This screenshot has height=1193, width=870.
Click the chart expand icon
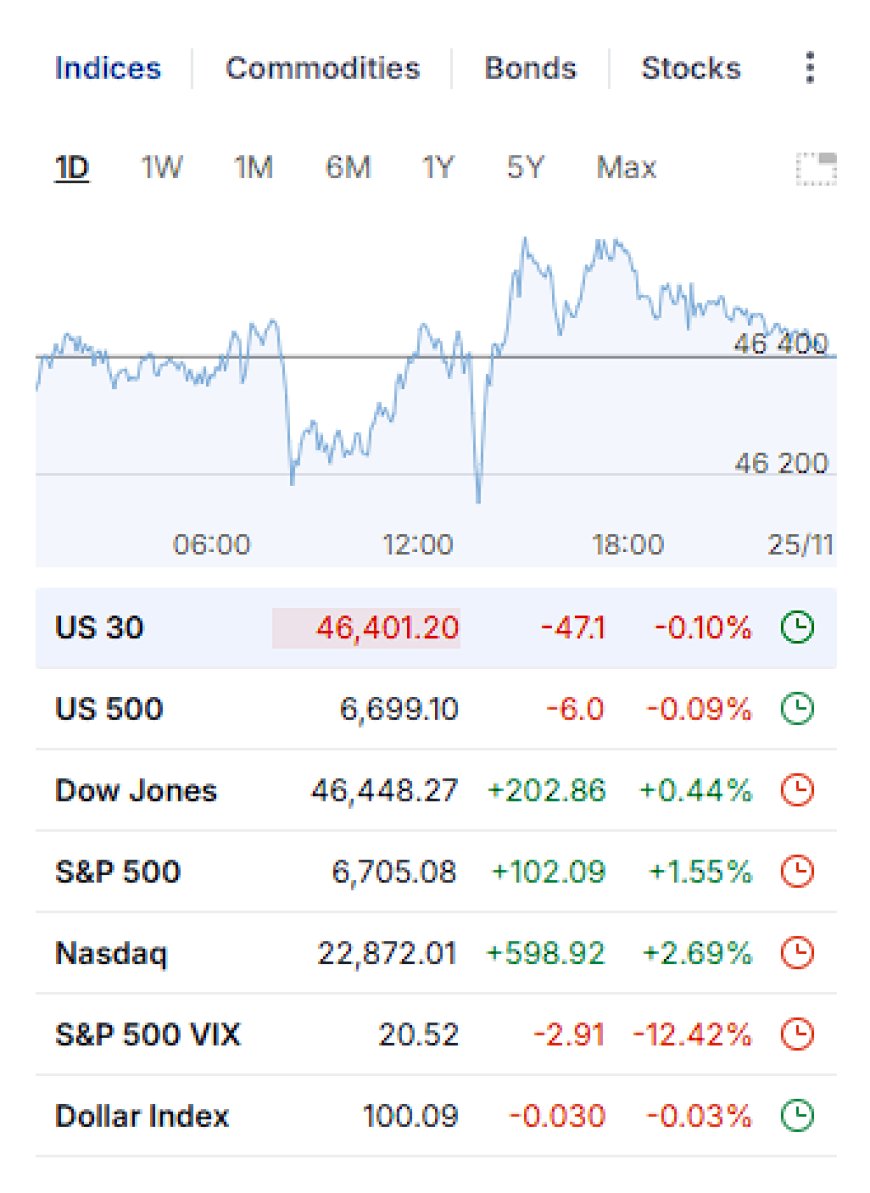click(x=816, y=169)
